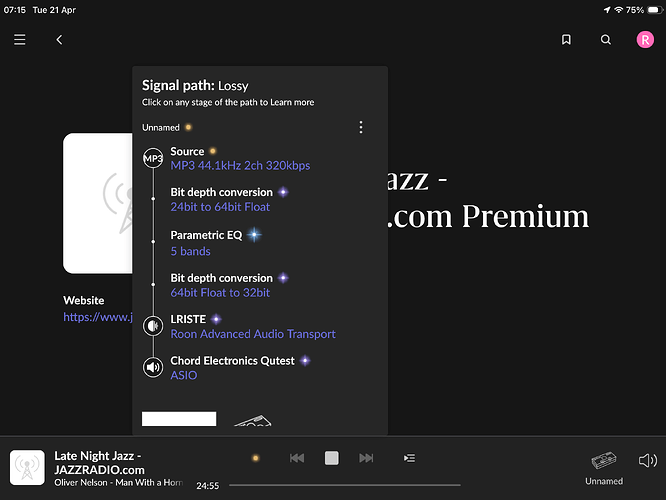Click the 24:55 elapsed time
Viewport: 666px width, 500px height.
pos(208,486)
